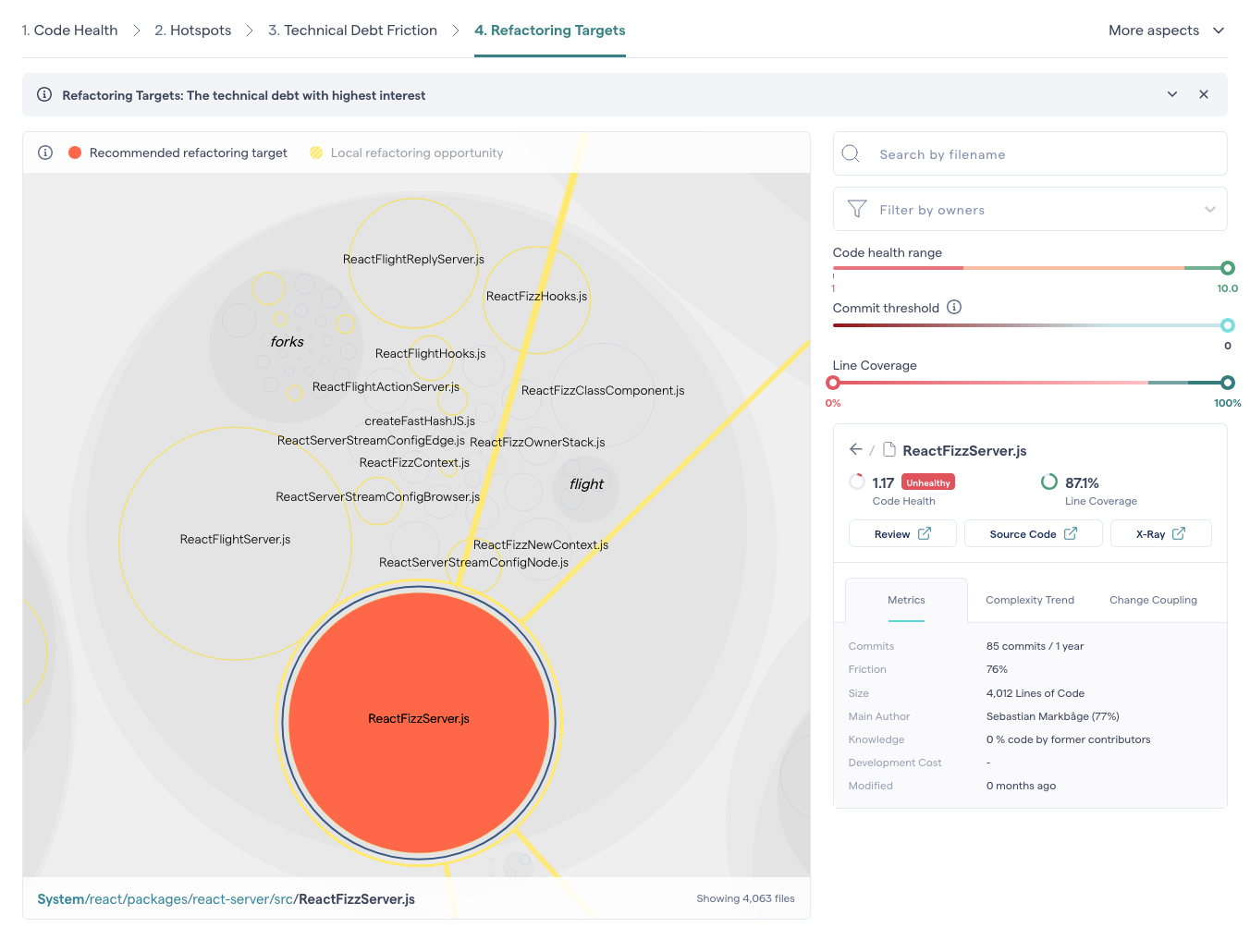1250x952 pixels.
Task: Open the More aspects dropdown
Action: point(1166,30)
